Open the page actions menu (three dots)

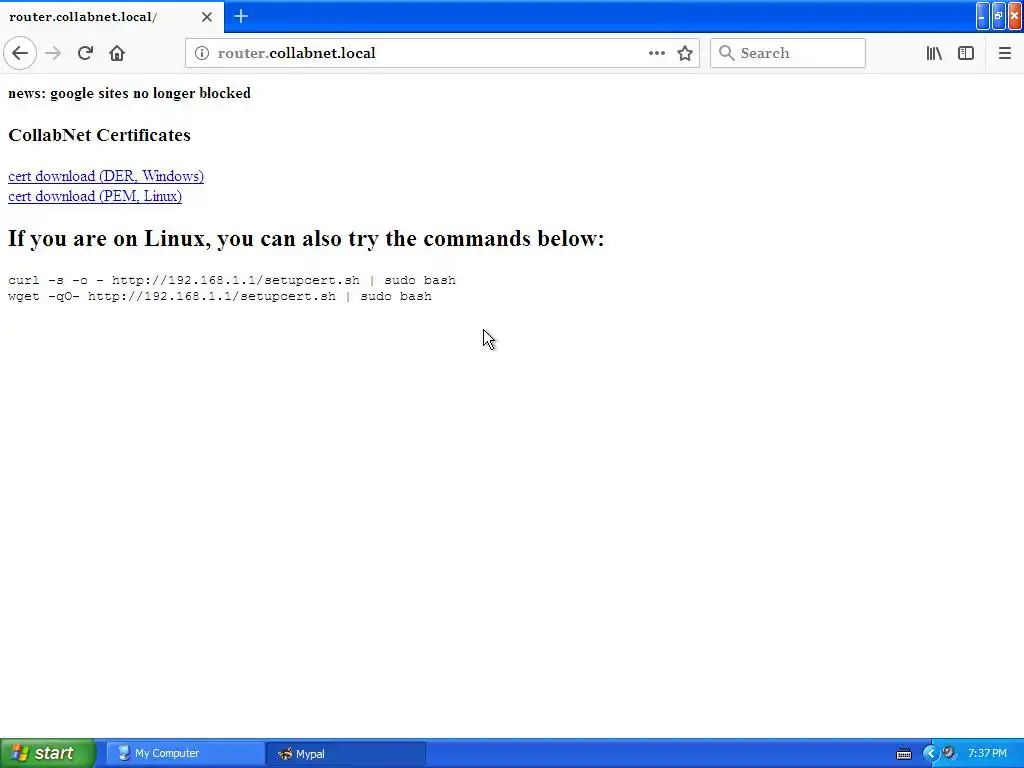(x=656, y=53)
